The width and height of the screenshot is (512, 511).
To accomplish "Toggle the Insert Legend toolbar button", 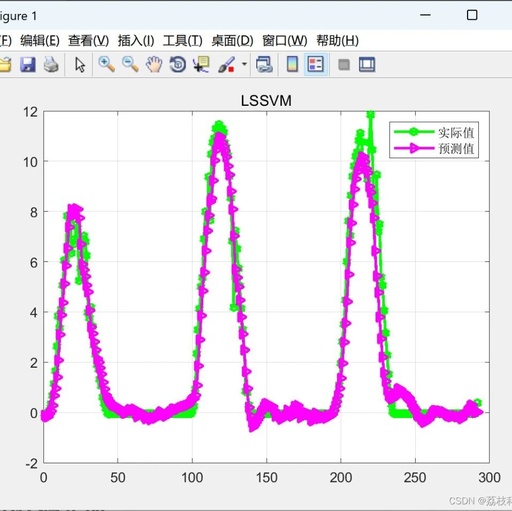I will point(316,64).
